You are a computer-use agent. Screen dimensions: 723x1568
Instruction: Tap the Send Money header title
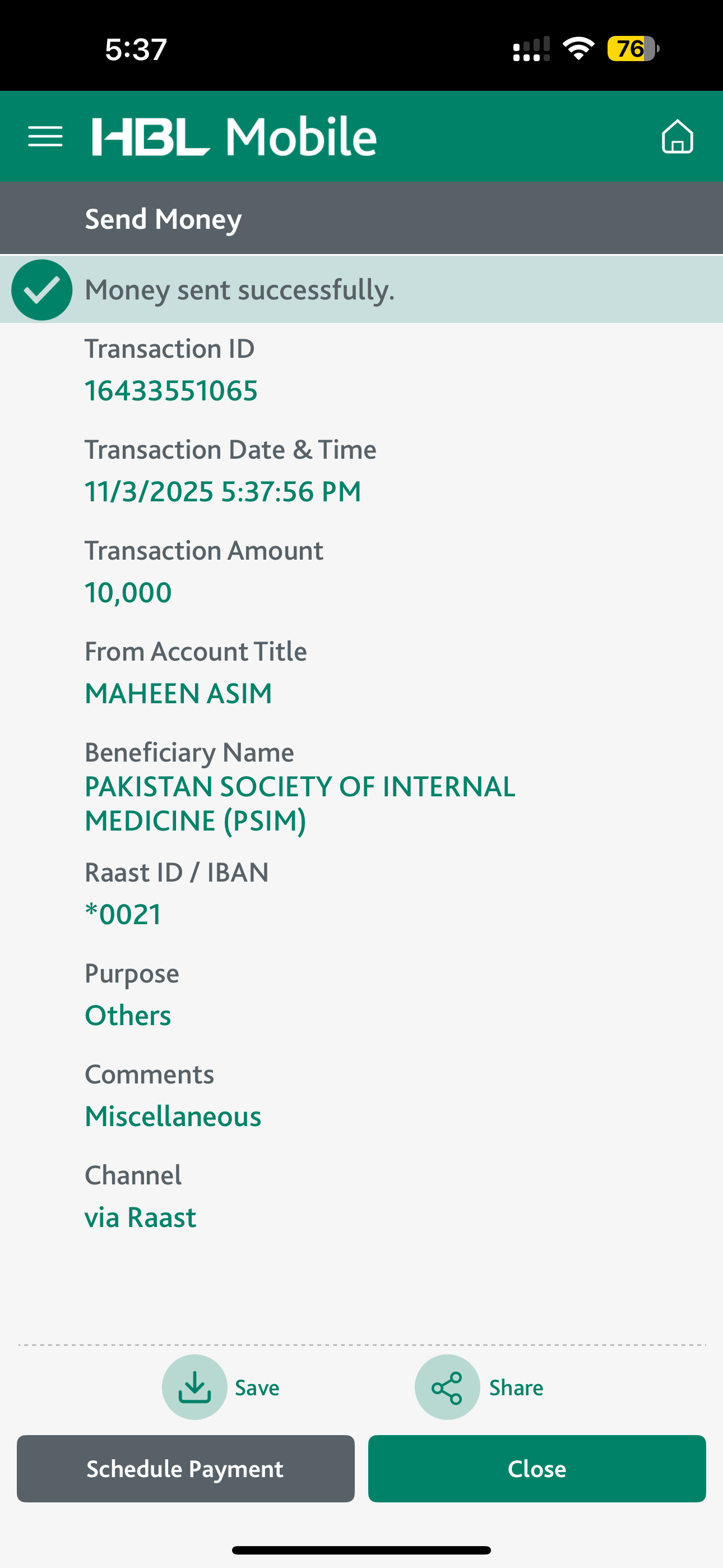coord(163,219)
